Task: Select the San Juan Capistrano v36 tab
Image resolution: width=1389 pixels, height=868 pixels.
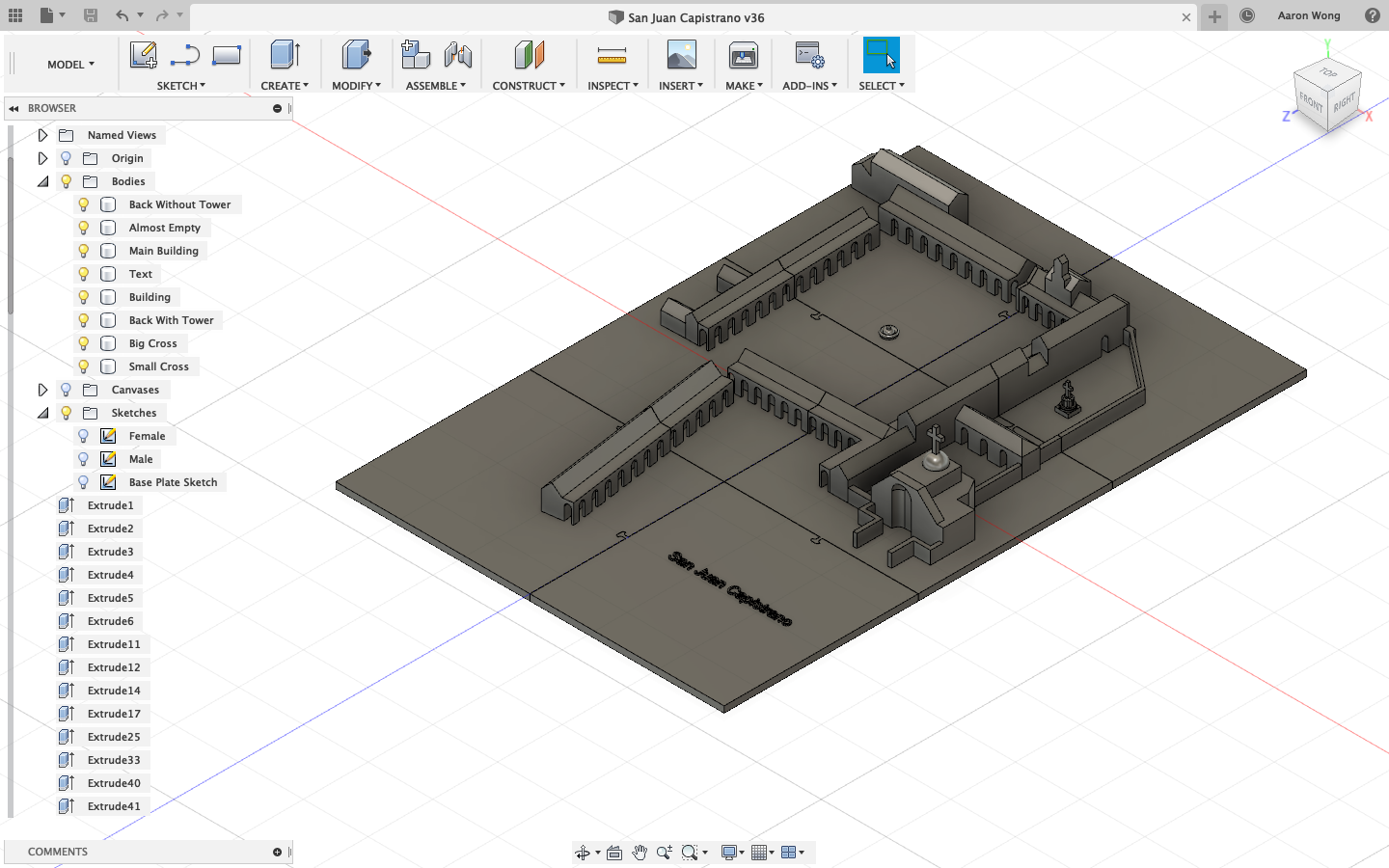Action: click(687, 17)
